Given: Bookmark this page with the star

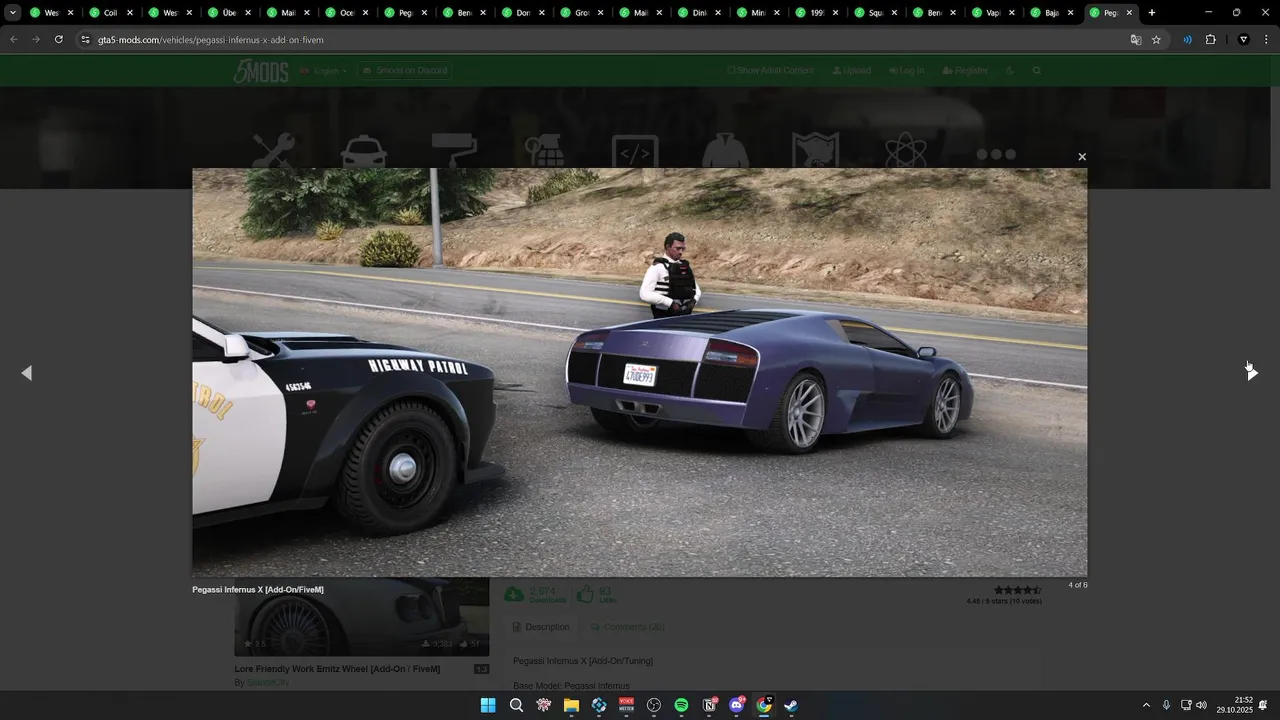Looking at the screenshot, I should [x=1156, y=40].
